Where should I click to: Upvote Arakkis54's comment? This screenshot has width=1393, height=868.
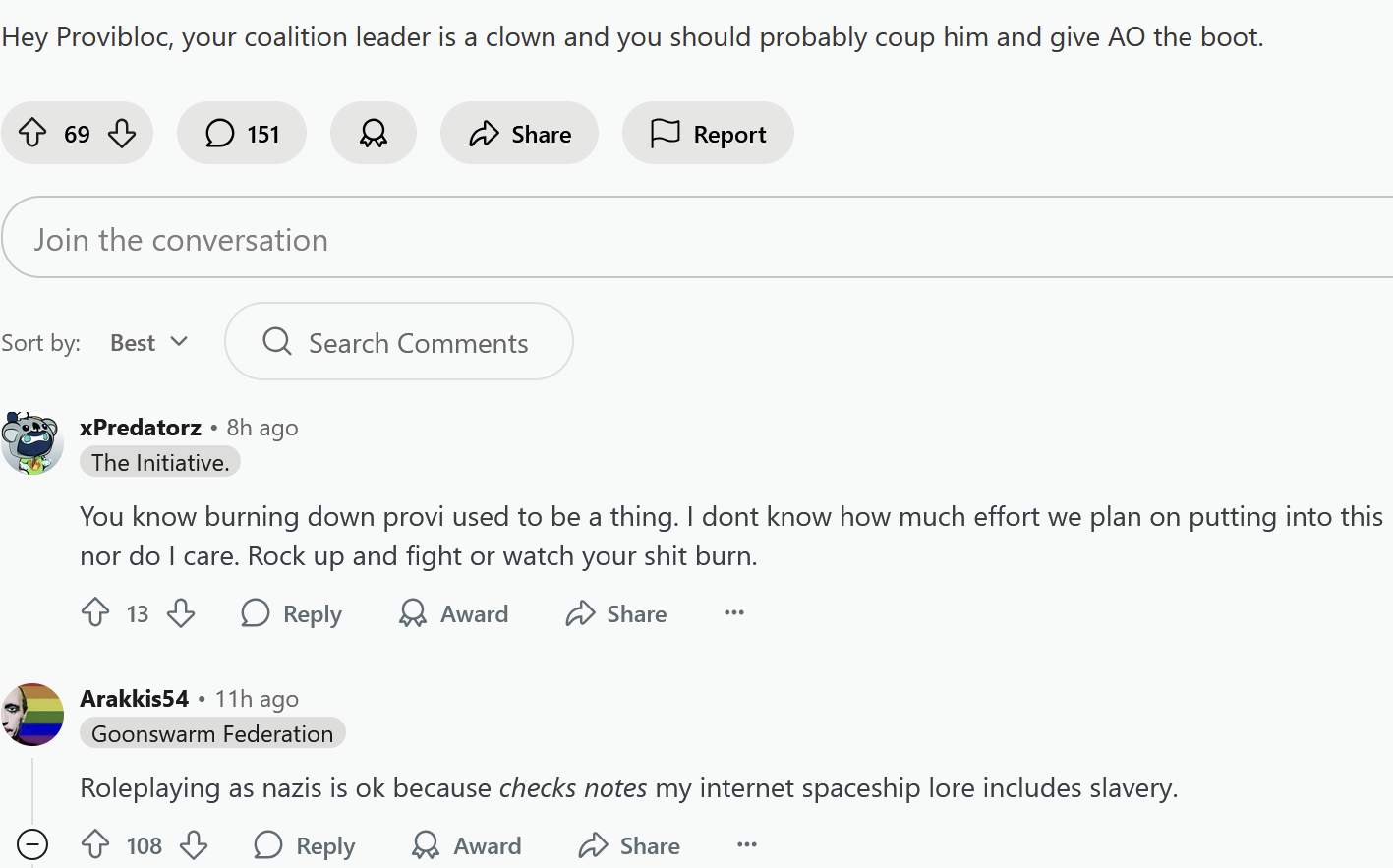pos(95,844)
